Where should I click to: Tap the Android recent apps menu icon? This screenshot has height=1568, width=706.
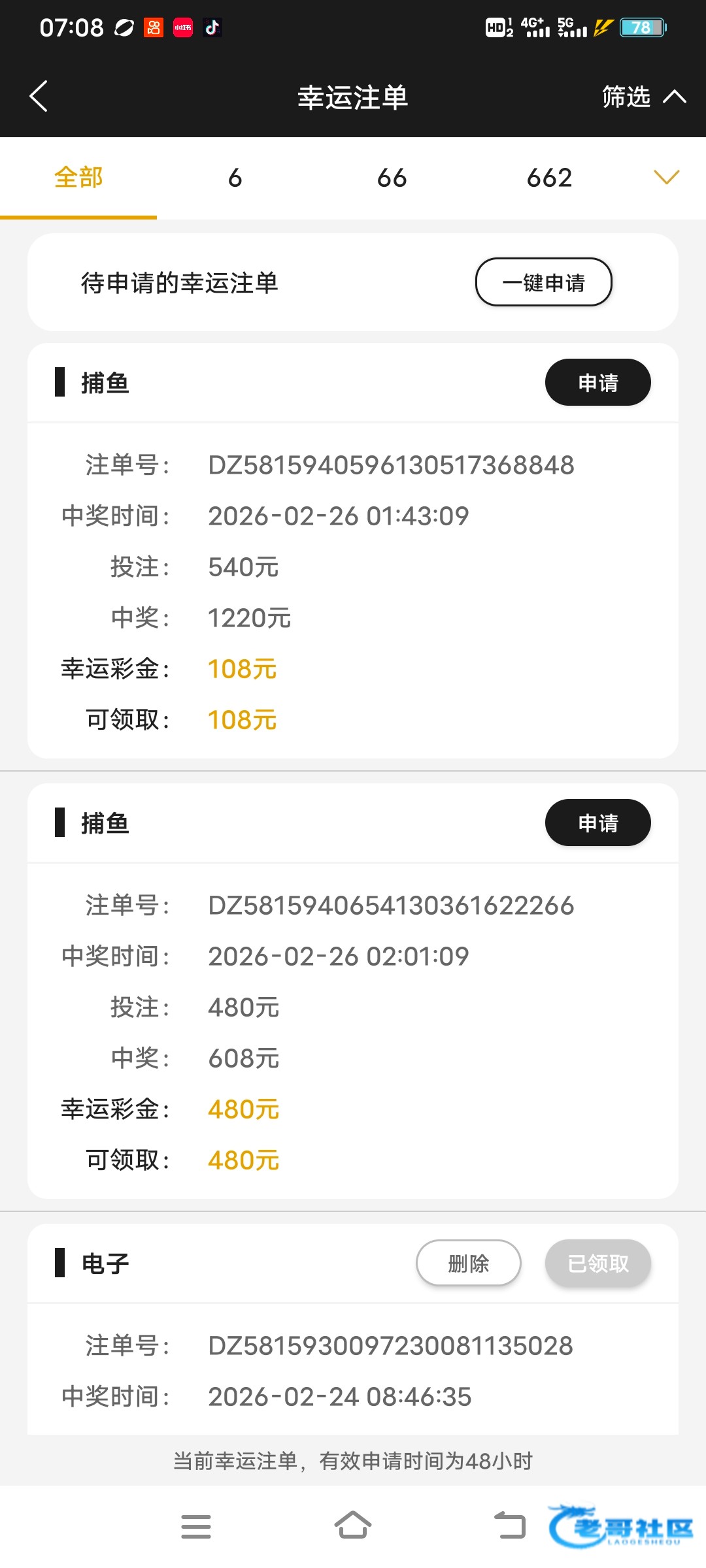pos(196,1526)
